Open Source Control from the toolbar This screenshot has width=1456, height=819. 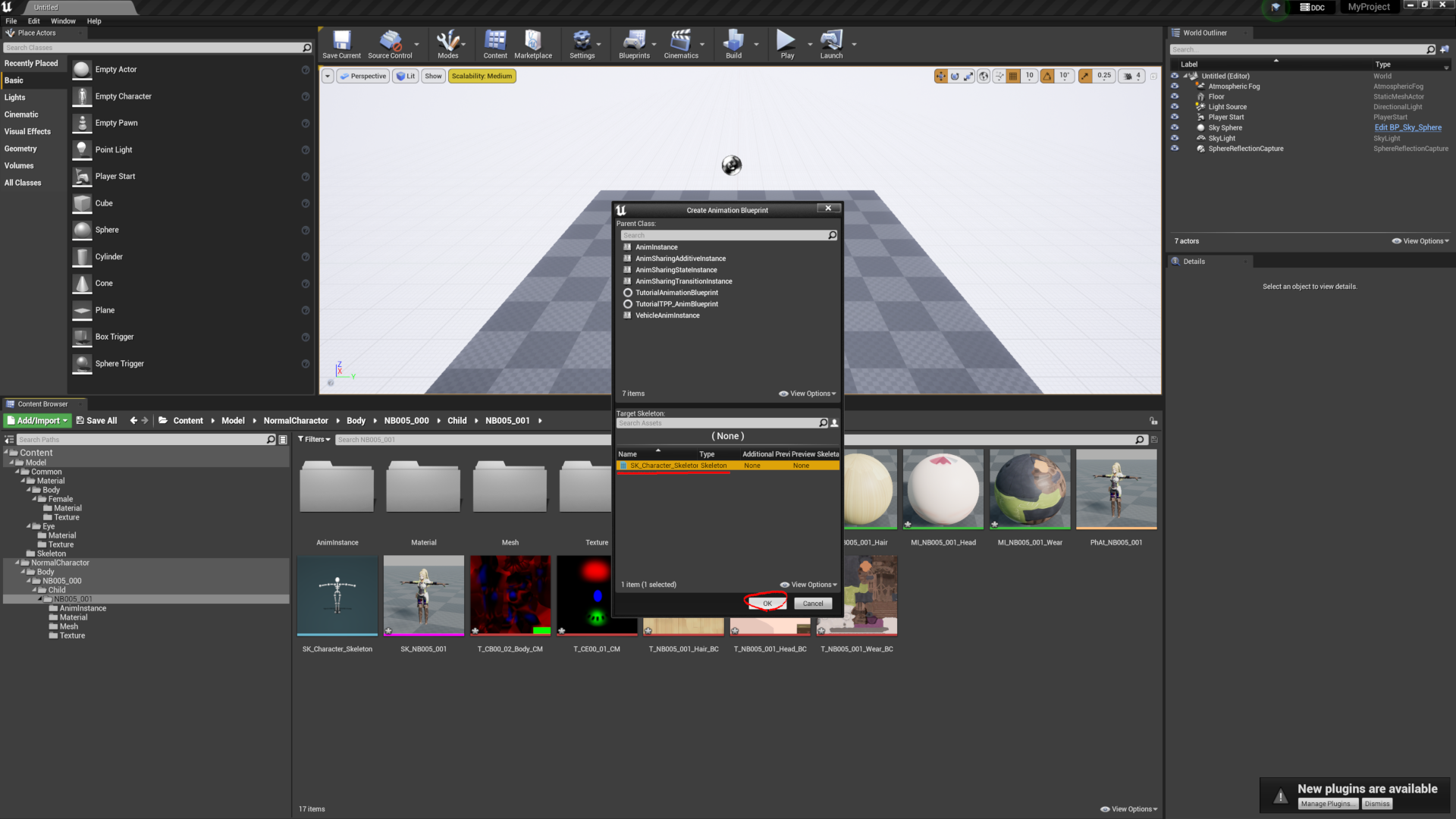pyautogui.click(x=390, y=44)
